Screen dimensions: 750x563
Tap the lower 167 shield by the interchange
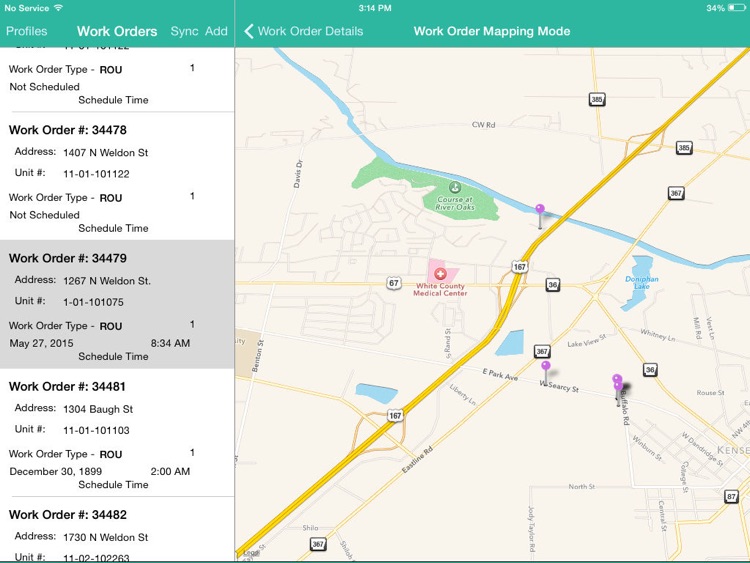(395, 415)
